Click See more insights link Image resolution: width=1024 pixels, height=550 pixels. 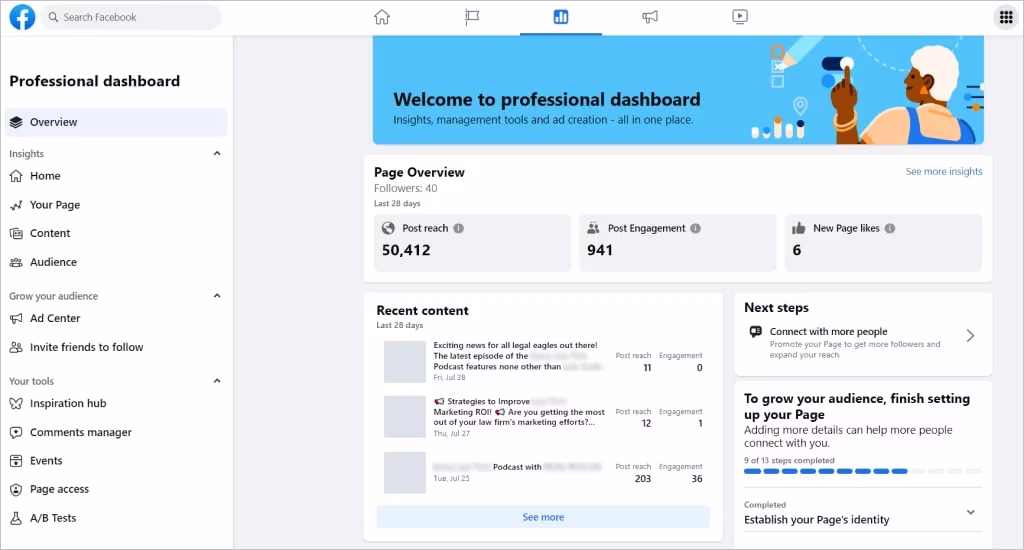(944, 171)
